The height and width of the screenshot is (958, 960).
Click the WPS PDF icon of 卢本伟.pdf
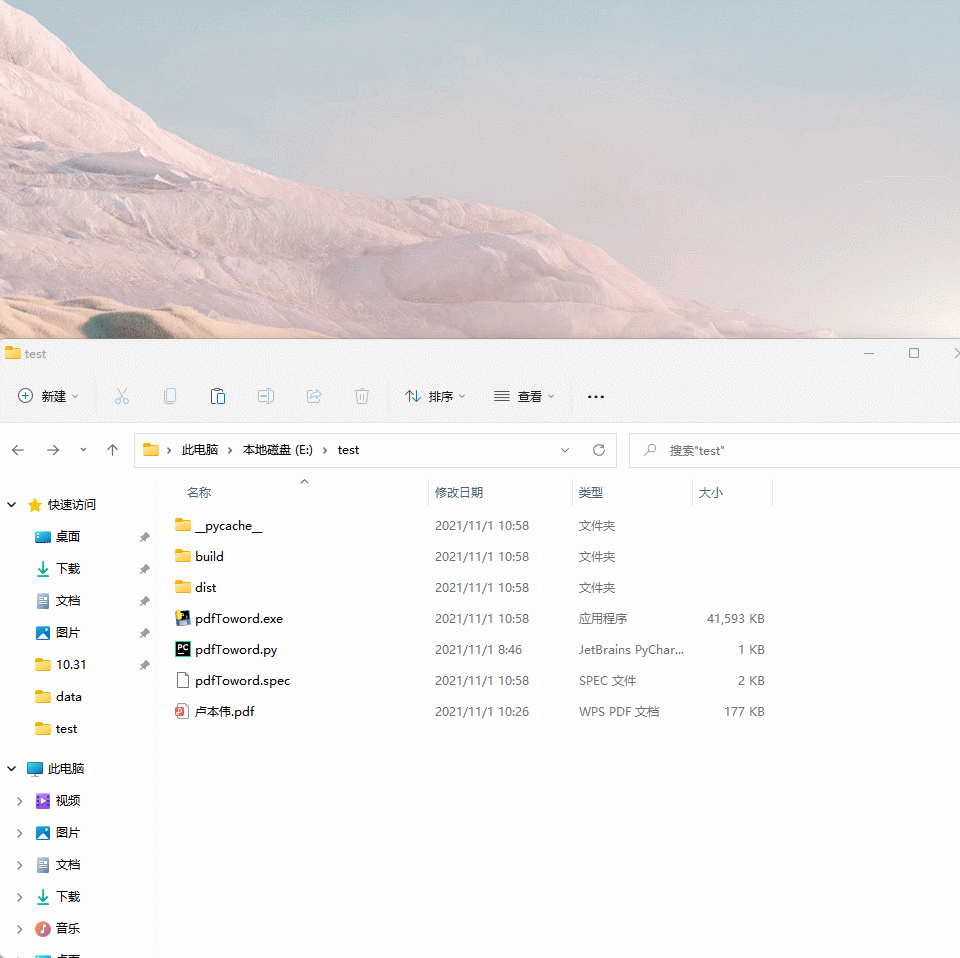181,711
